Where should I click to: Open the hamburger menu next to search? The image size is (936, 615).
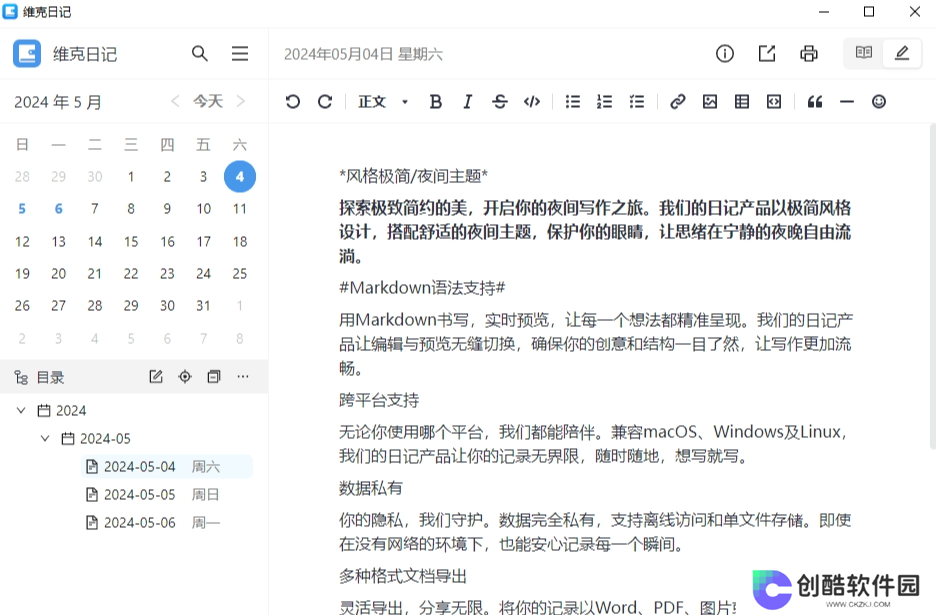point(240,54)
